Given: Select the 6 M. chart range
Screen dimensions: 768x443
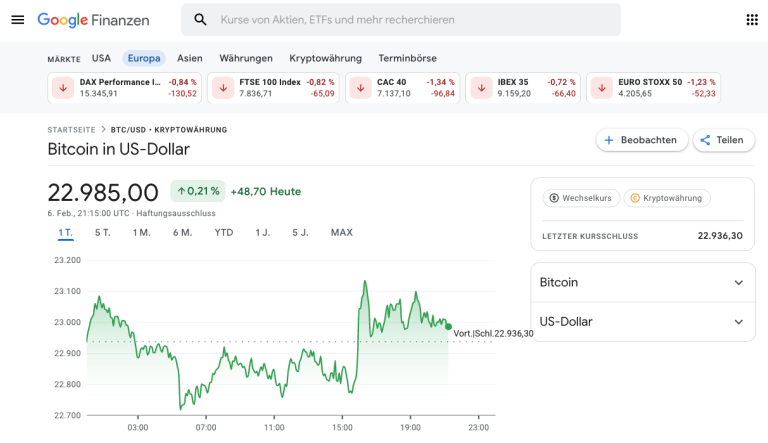Looking at the screenshot, I should 182,233.
